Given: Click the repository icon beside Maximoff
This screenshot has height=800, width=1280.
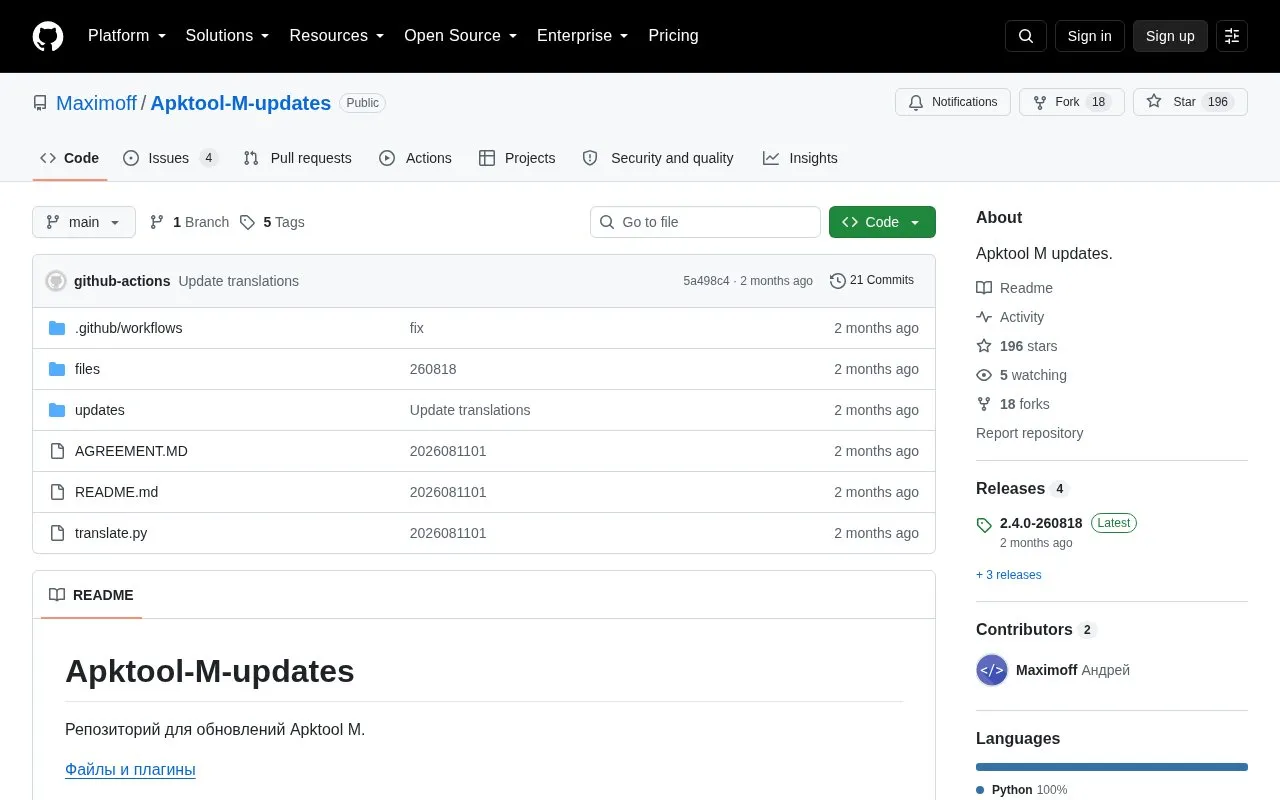Looking at the screenshot, I should click(40, 103).
